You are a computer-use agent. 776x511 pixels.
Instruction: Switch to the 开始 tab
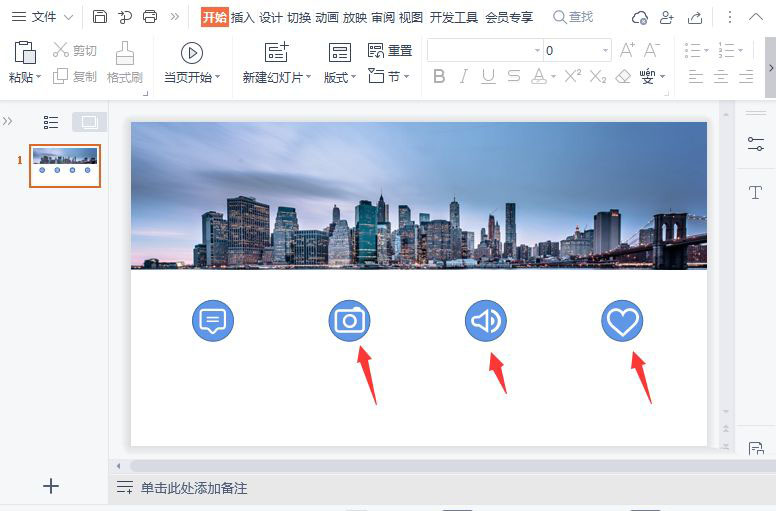[215, 17]
